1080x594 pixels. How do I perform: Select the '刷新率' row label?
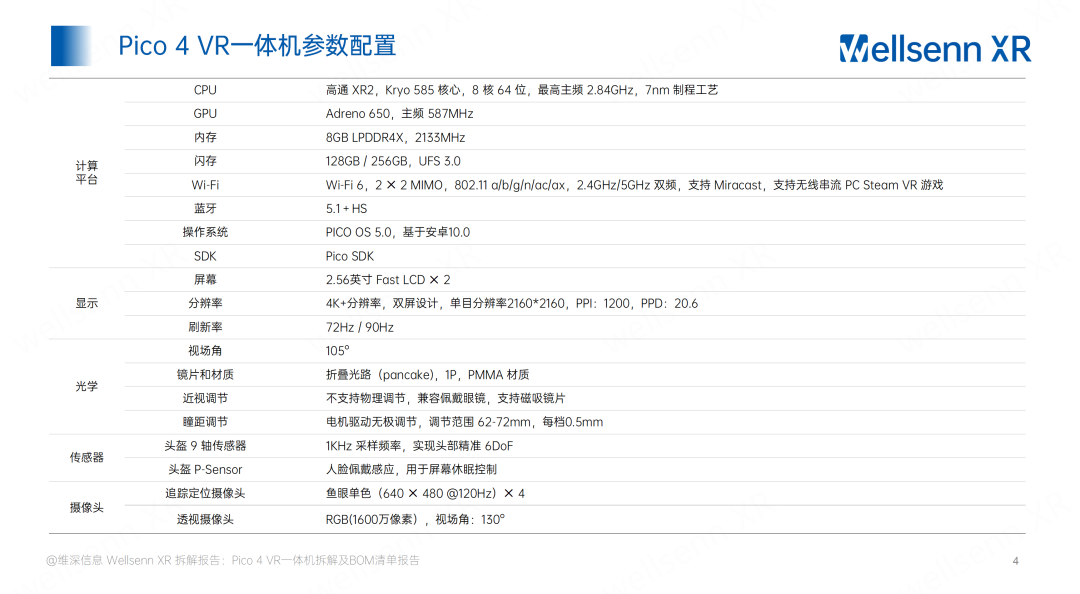(x=205, y=327)
